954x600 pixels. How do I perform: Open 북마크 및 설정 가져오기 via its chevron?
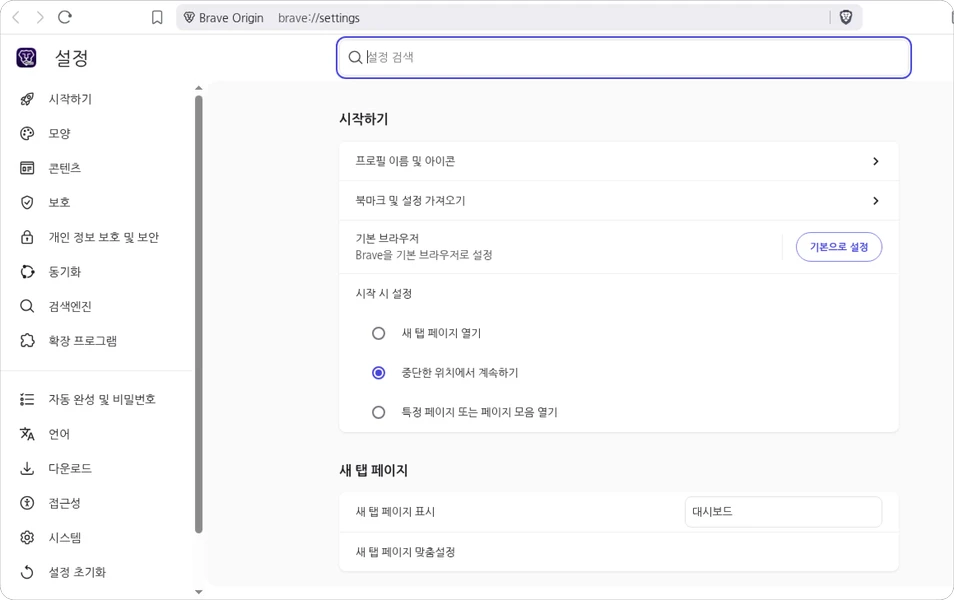coord(875,201)
